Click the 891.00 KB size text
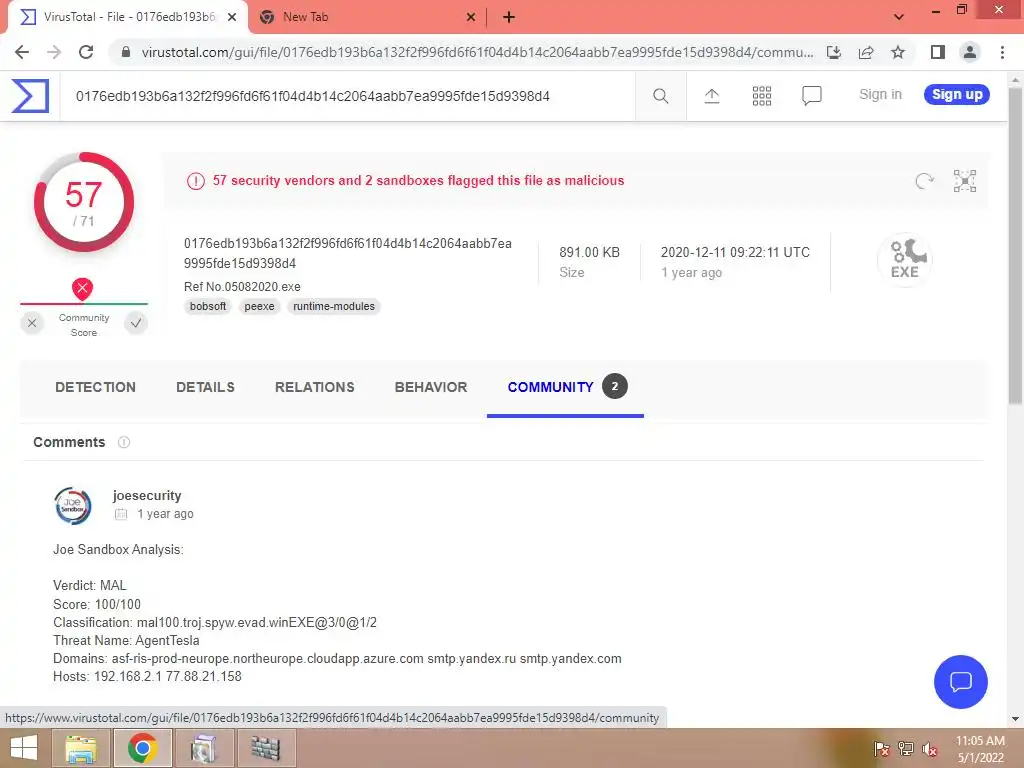Image resolution: width=1024 pixels, height=768 pixels. pos(589,252)
